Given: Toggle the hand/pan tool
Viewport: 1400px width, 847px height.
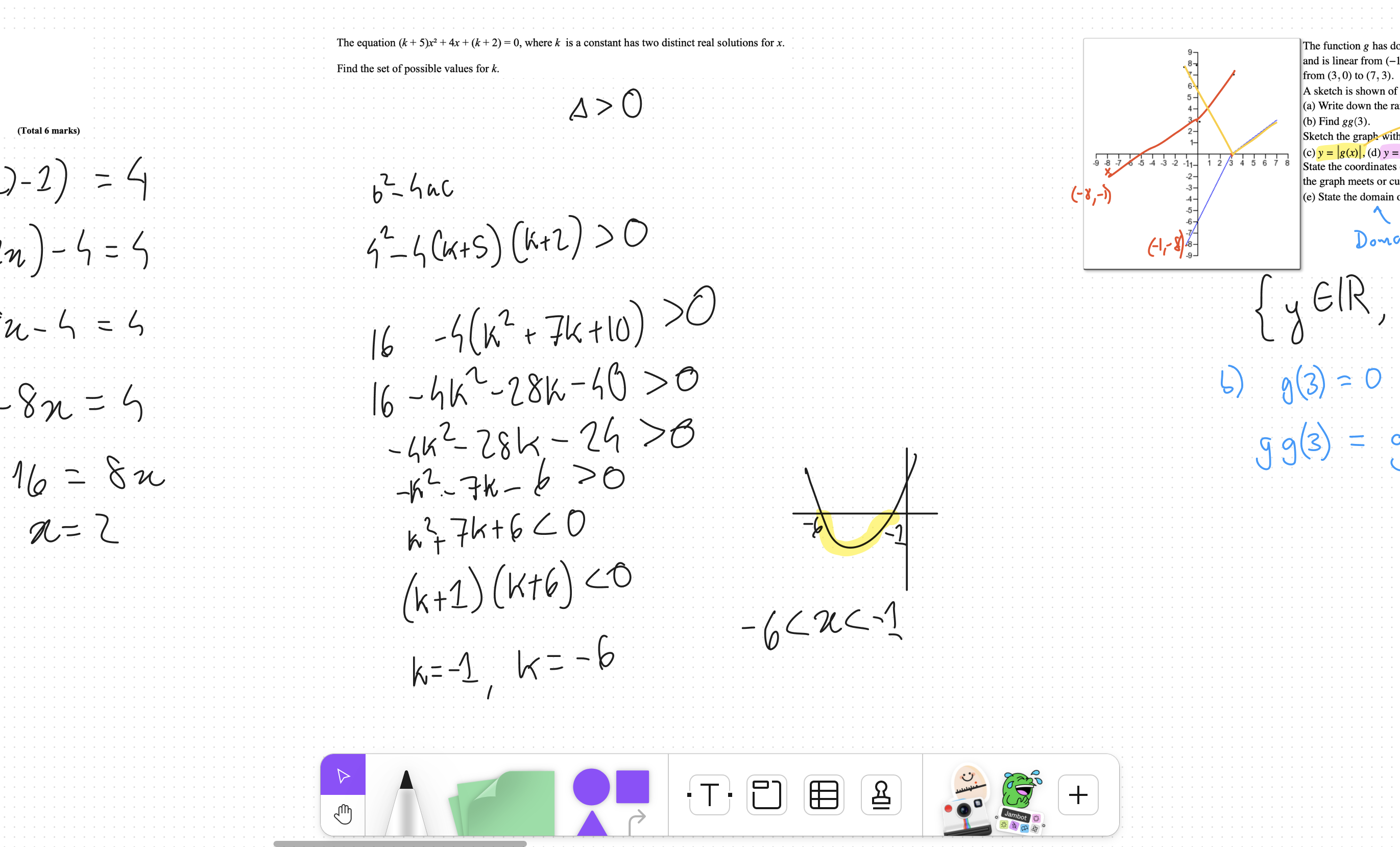Looking at the screenshot, I should coord(344,812).
